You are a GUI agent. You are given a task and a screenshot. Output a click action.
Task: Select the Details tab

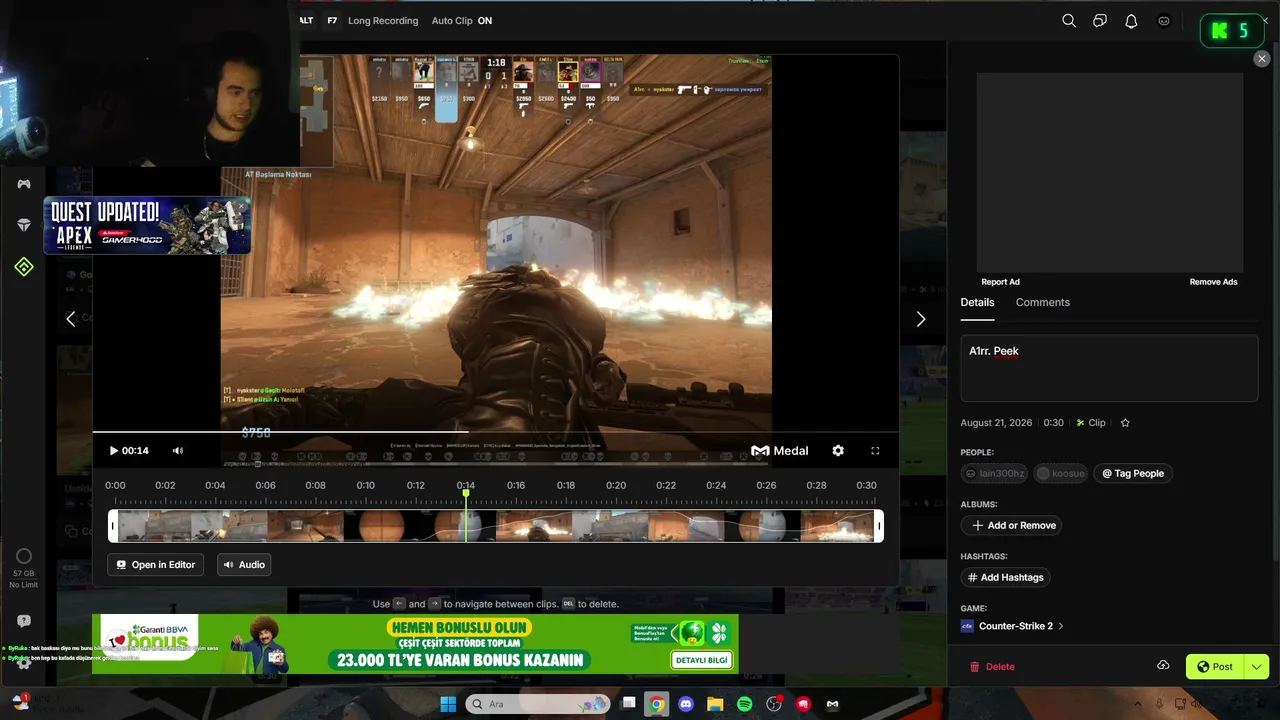click(x=977, y=302)
